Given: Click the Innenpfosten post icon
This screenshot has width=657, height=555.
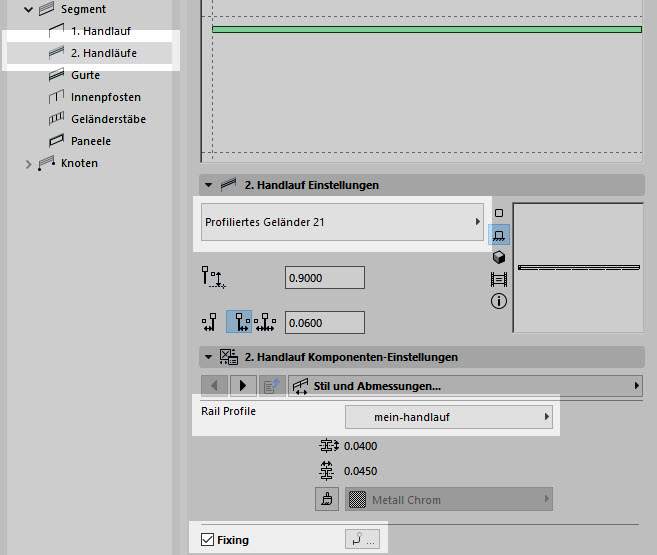Looking at the screenshot, I should click(x=56, y=97).
